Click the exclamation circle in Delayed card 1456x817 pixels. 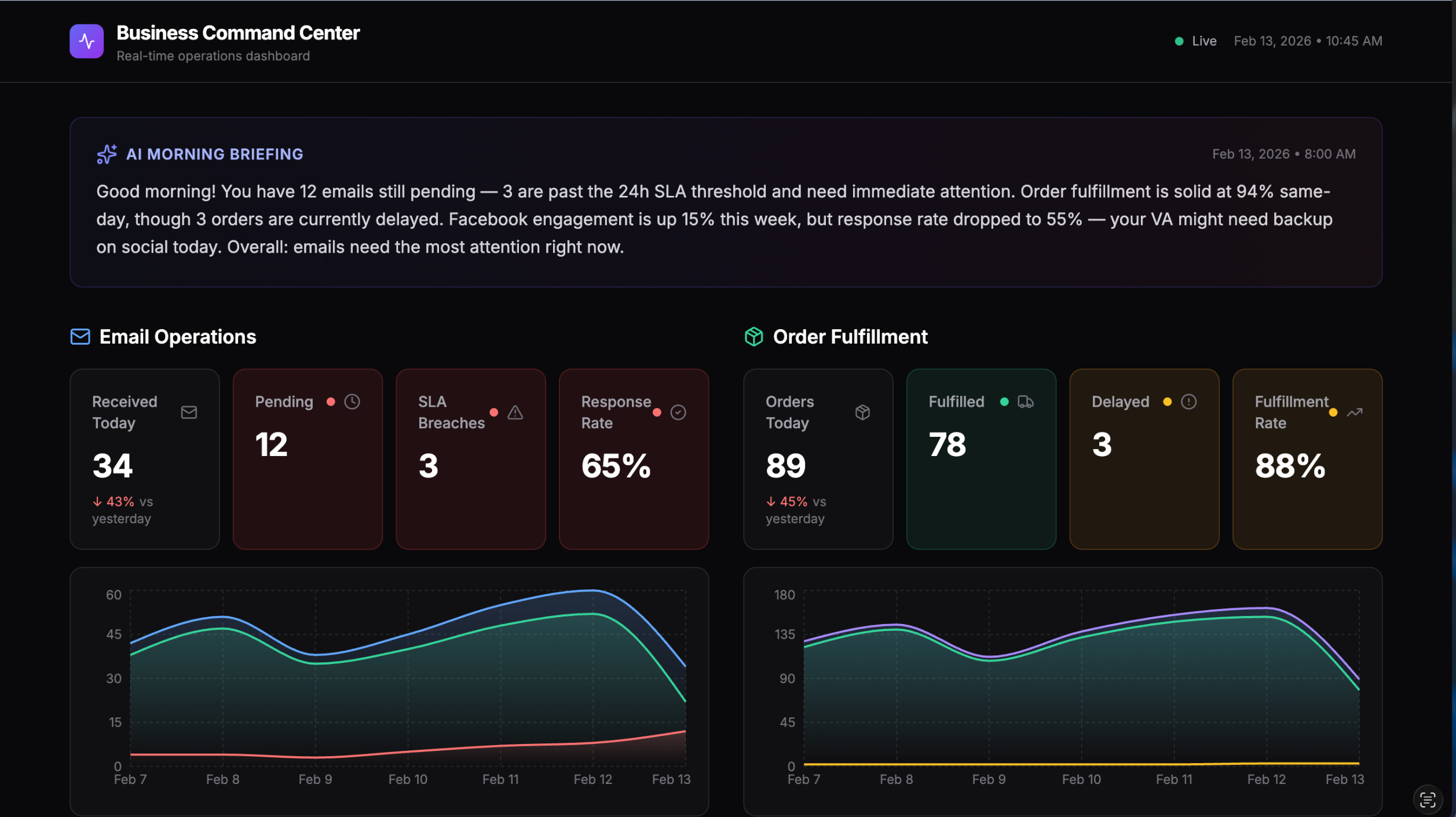click(x=1188, y=402)
